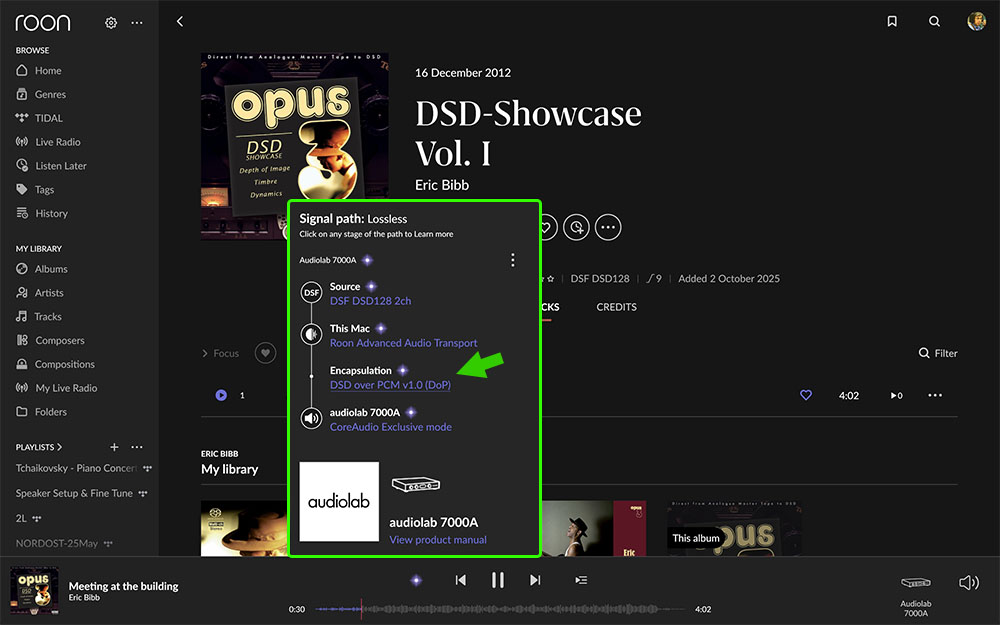Open signal path three-dot menu
The height and width of the screenshot is (625, 1000).
(513, 260)
